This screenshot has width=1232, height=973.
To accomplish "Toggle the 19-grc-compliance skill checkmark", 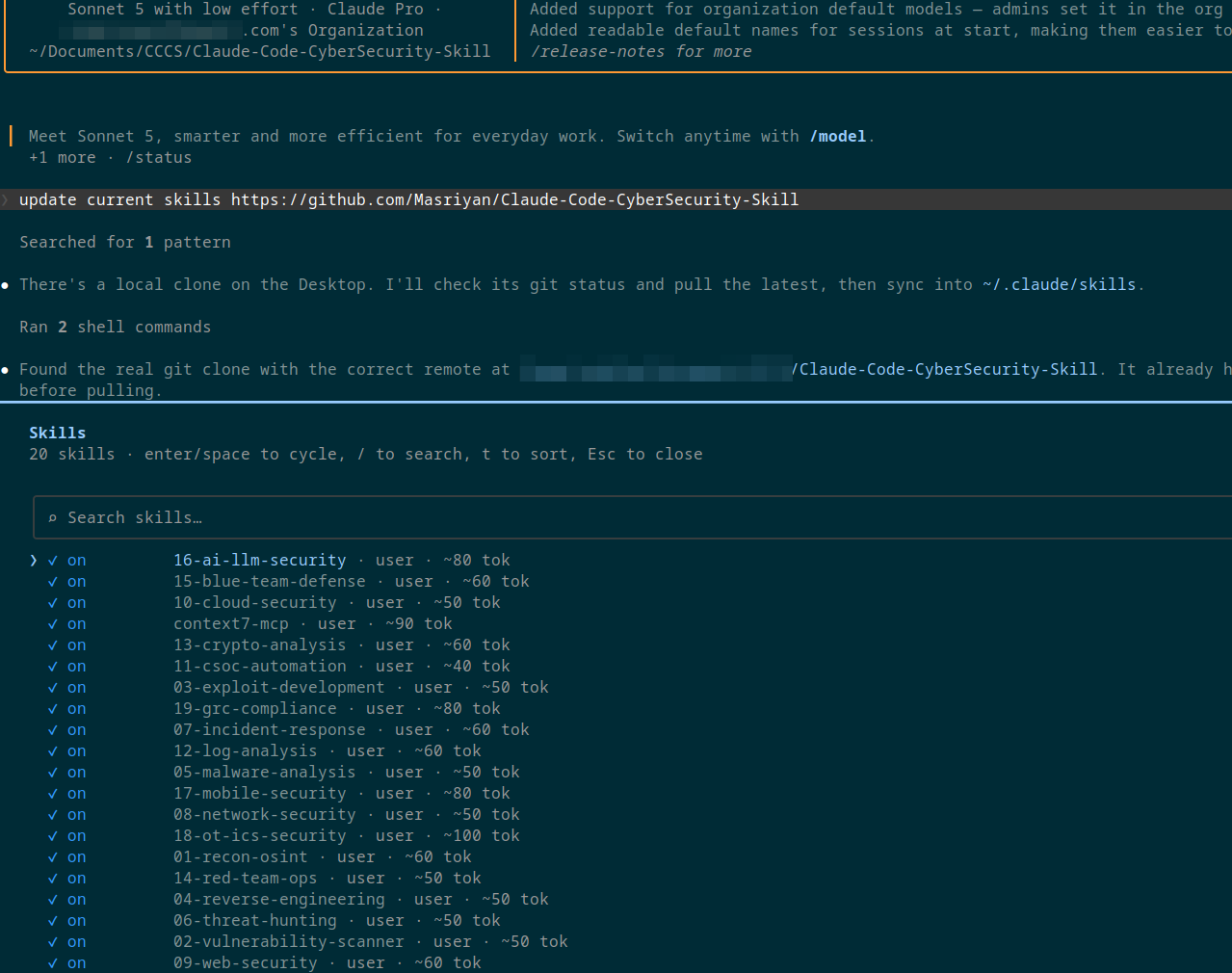I will (x=53, y=709).
